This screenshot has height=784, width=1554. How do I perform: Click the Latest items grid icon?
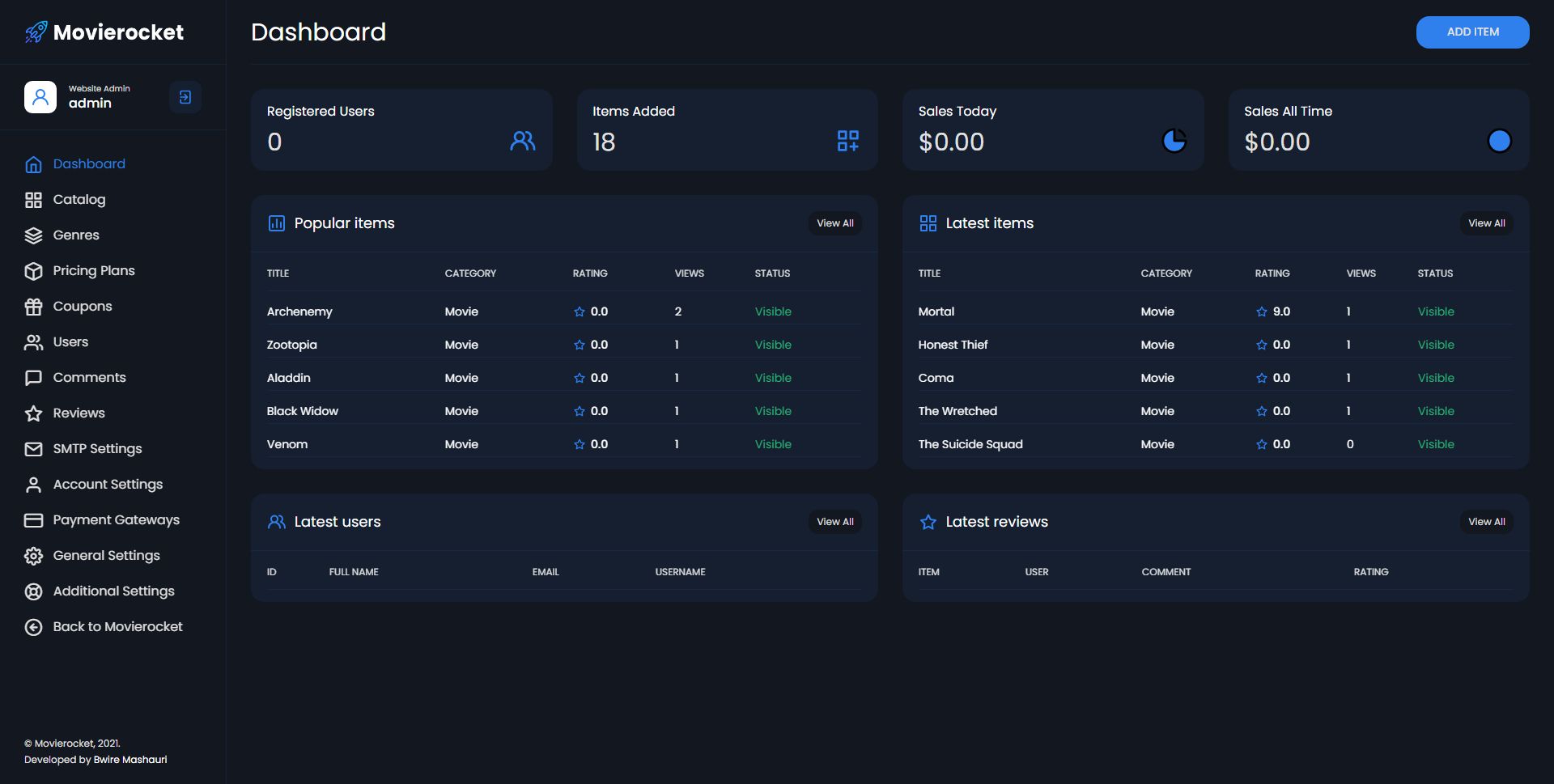928,223
